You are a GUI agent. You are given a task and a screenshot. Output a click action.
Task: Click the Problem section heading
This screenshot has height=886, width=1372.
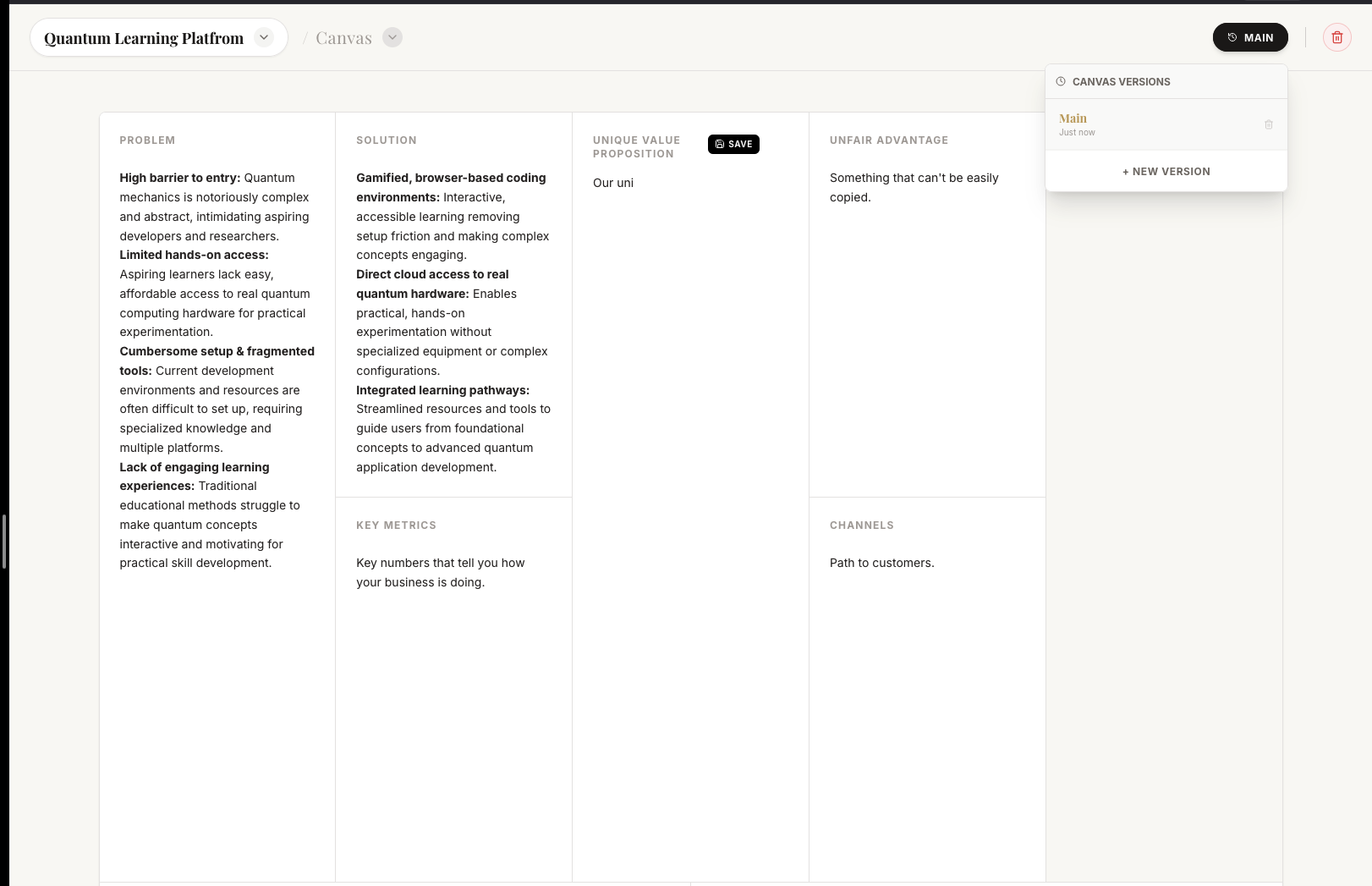[147, 140]
